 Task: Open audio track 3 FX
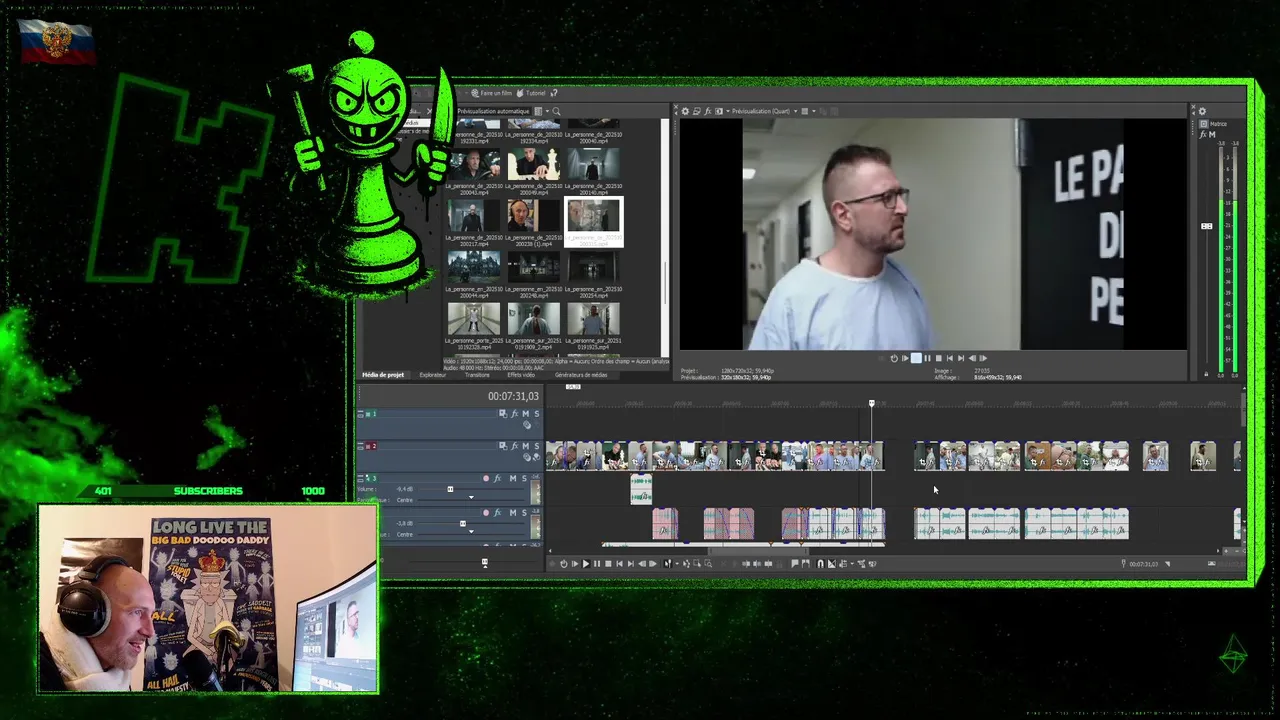(x=497, y=478)
